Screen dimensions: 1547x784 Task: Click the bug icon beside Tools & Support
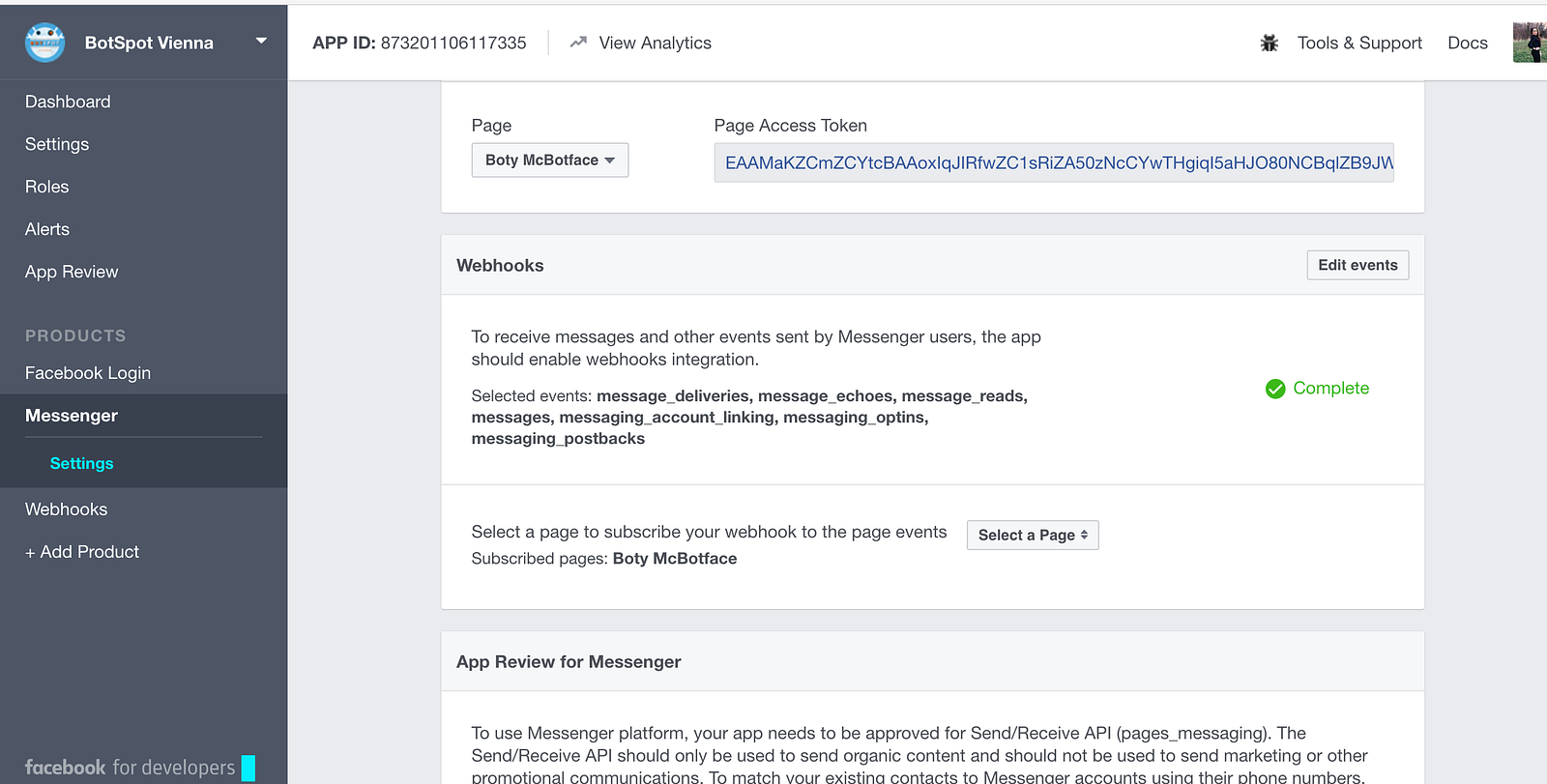[x=1270, y=43]
